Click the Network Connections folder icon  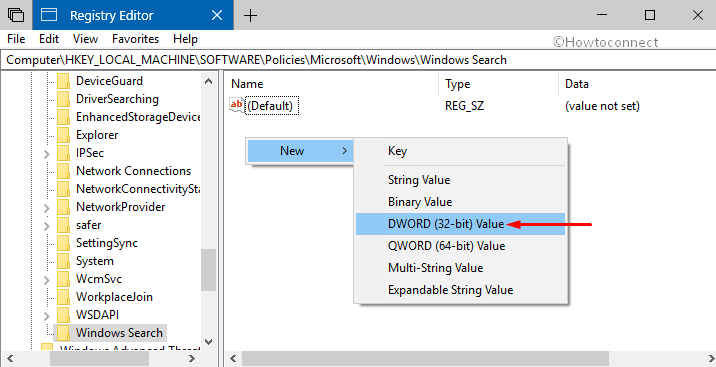click(x=63, y=171)
